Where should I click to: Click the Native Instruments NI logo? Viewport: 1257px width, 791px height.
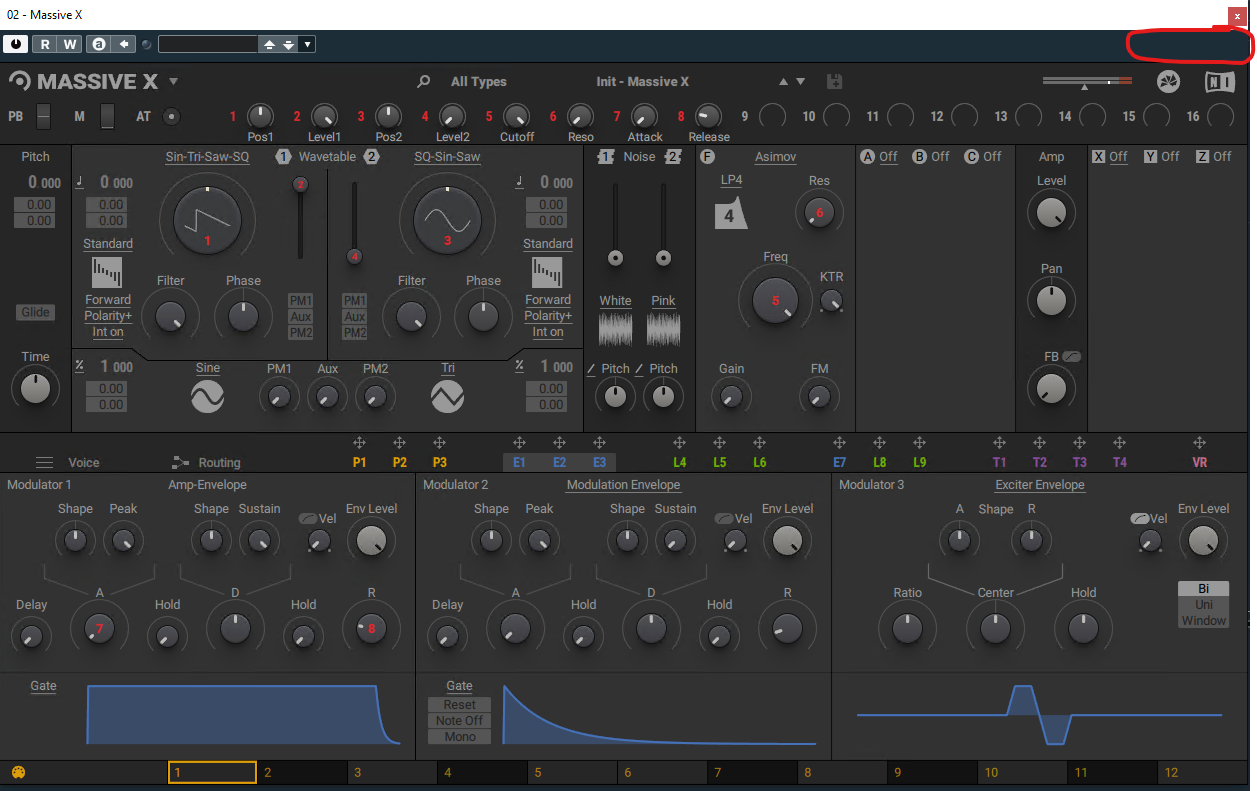(x=1220, y=82)
